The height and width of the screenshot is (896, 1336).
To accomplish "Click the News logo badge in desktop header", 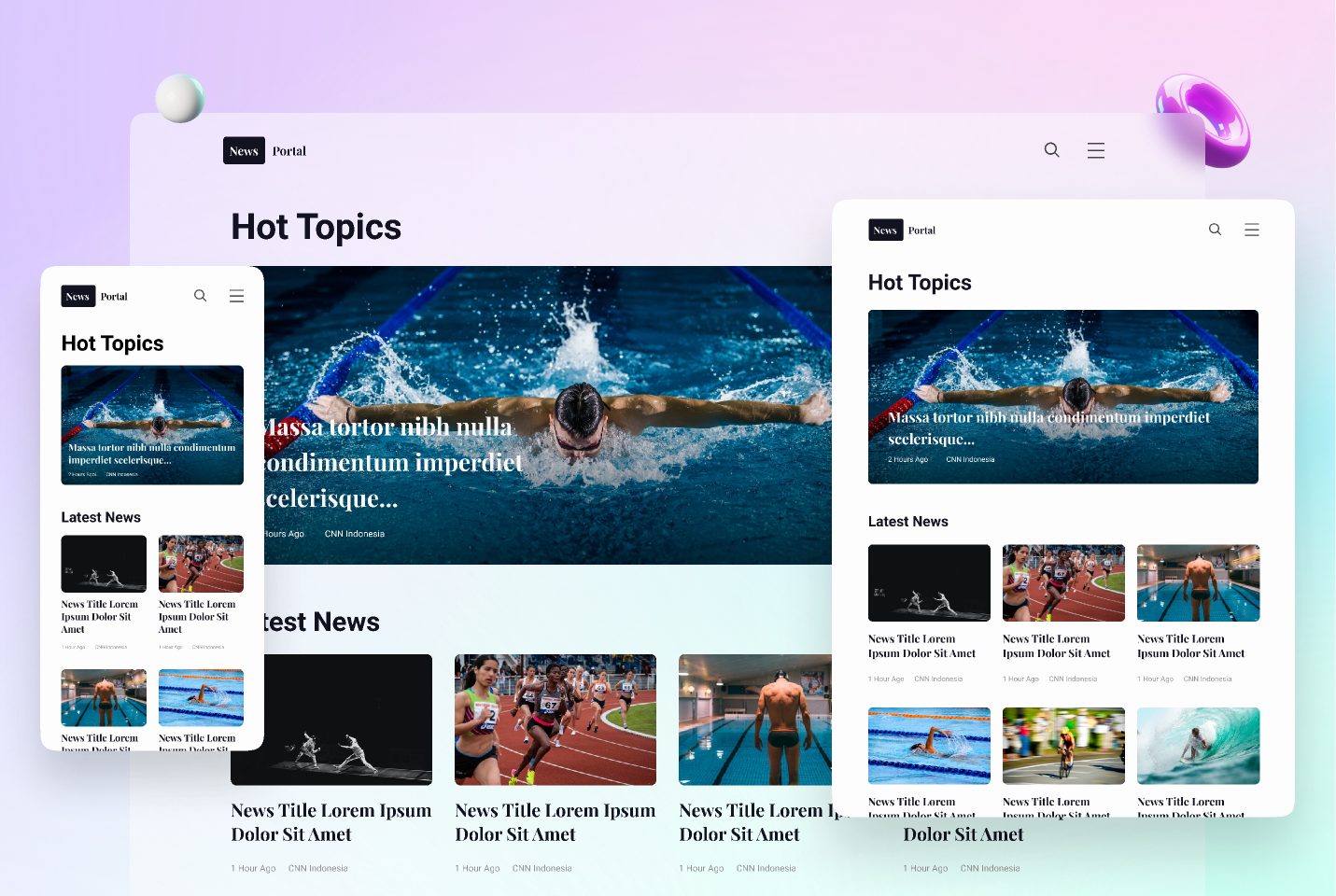I will pyautogui.click(x=244, y=151).
